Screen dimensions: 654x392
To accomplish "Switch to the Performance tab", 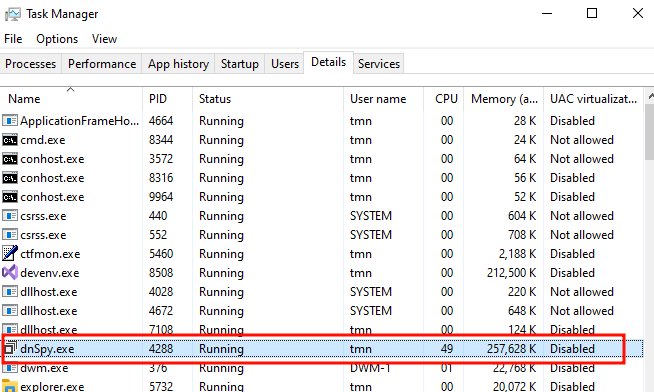I will click(x=102, y=64).
